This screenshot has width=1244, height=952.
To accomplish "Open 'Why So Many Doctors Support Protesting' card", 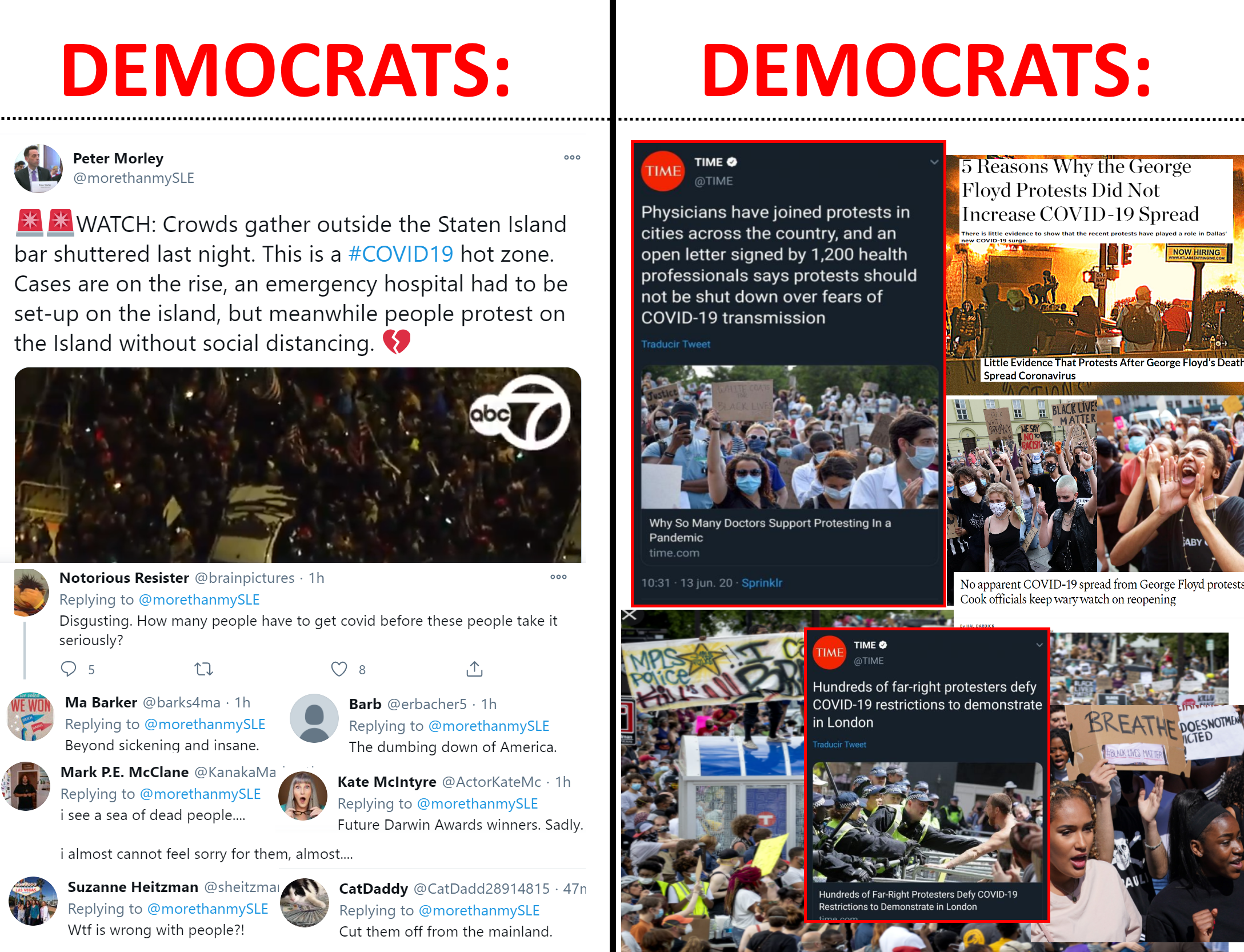I will click(789, 465).
